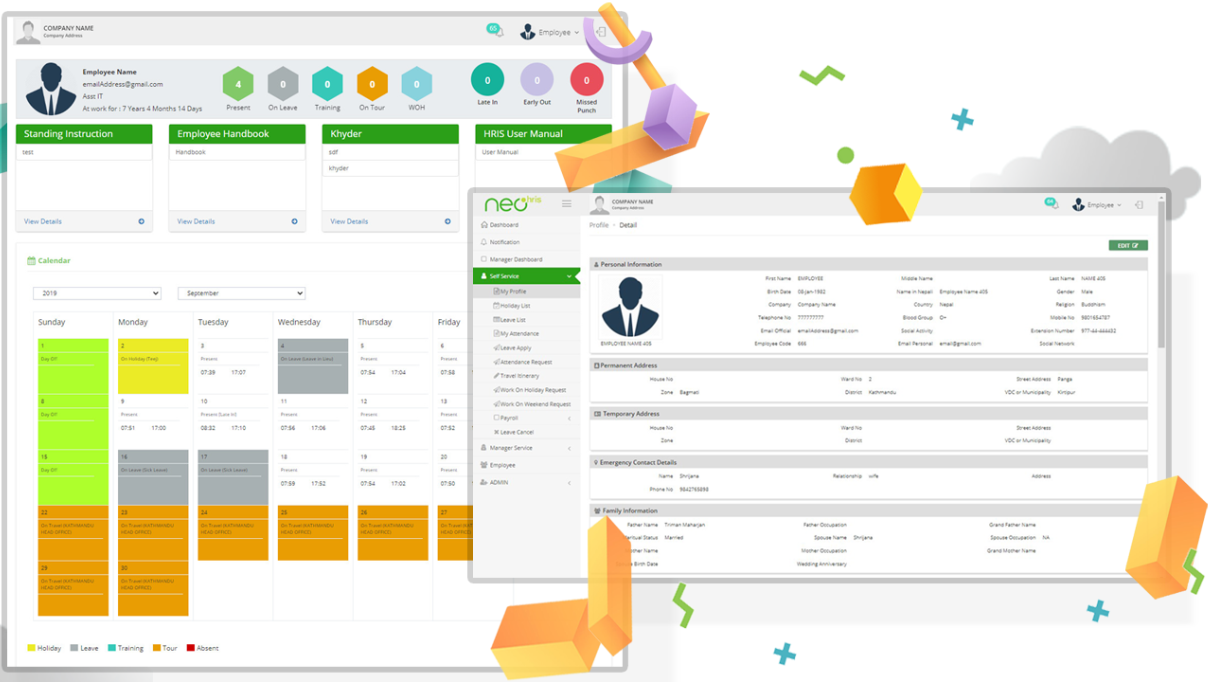Open year dropdown showing 2019
Image resolution: width=1230 pixels, height=682 pixels.
97,293
